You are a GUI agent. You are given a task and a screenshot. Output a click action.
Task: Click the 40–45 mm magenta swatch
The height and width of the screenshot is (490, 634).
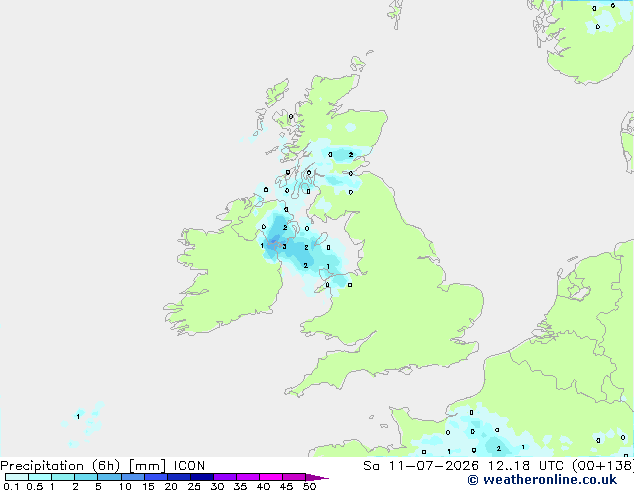271,477
